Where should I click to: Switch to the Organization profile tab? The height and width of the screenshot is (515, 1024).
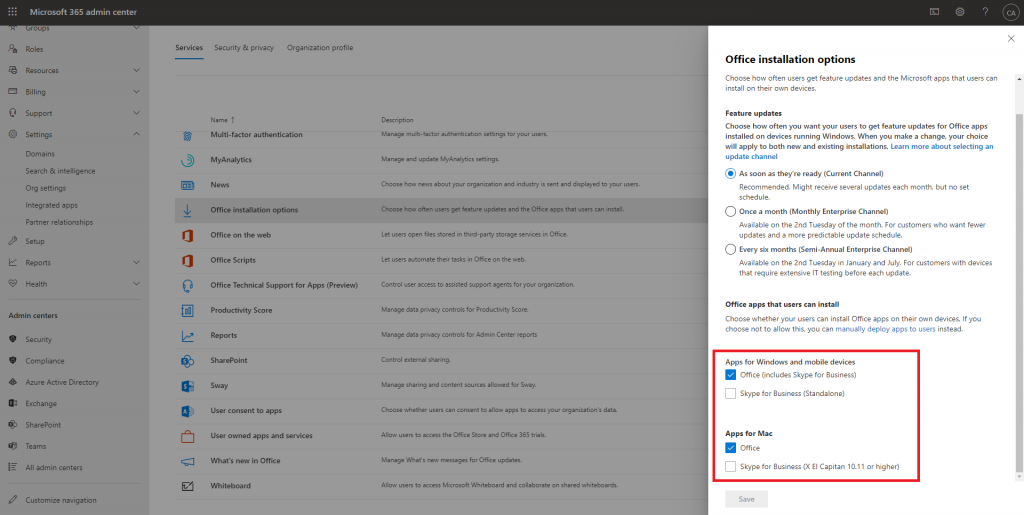click(320, 48)
